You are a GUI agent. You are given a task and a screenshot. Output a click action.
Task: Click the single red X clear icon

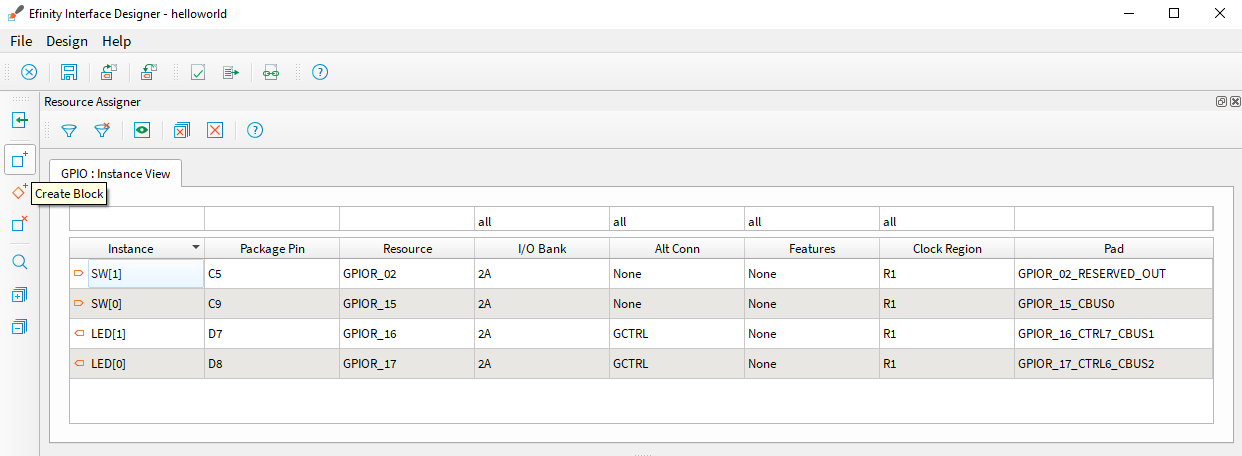[214, 130]
